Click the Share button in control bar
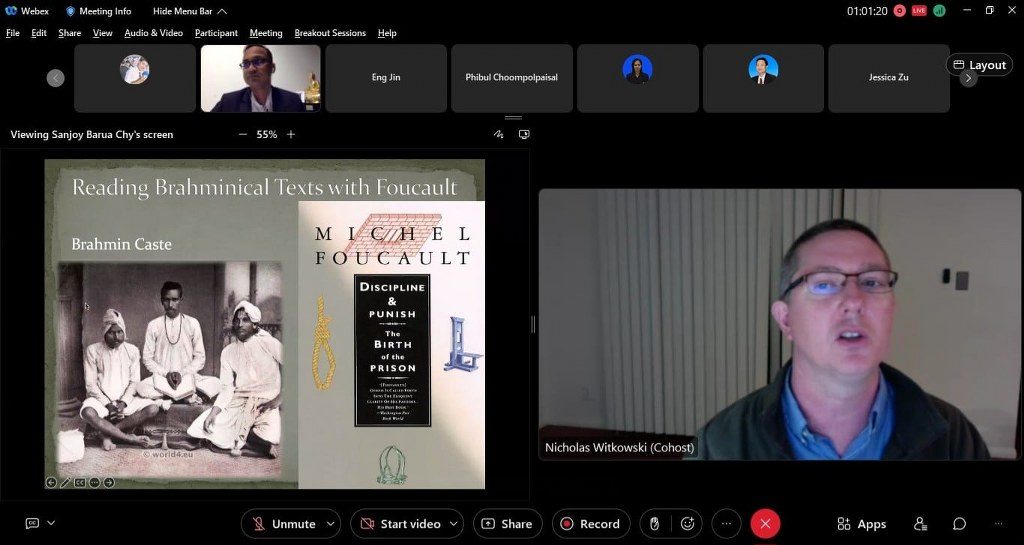 click(507, 523)
